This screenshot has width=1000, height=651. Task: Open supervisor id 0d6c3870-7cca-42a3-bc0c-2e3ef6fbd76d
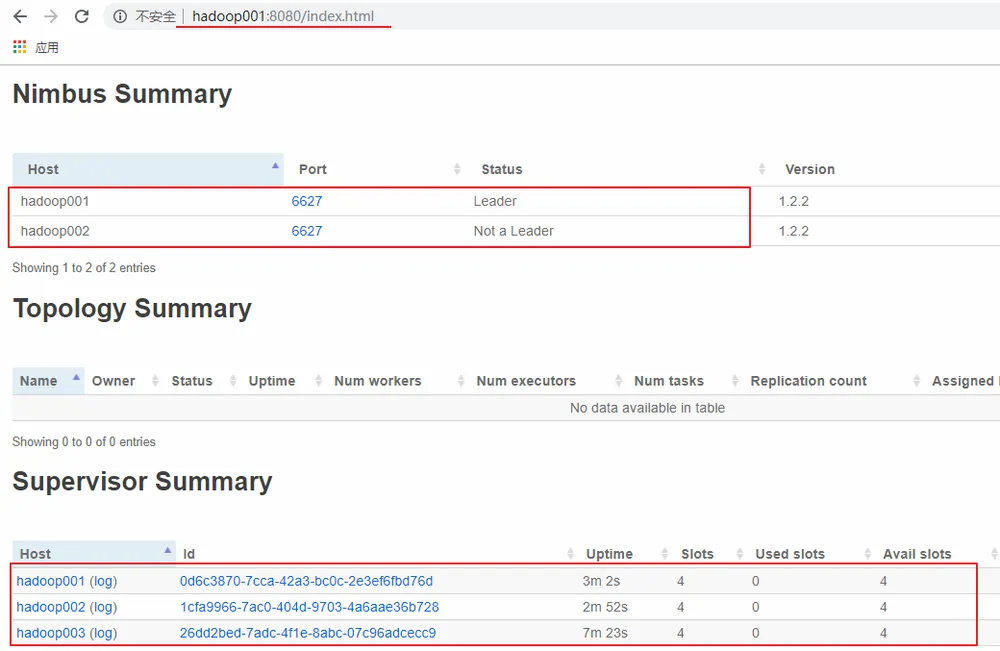point(306,581)
